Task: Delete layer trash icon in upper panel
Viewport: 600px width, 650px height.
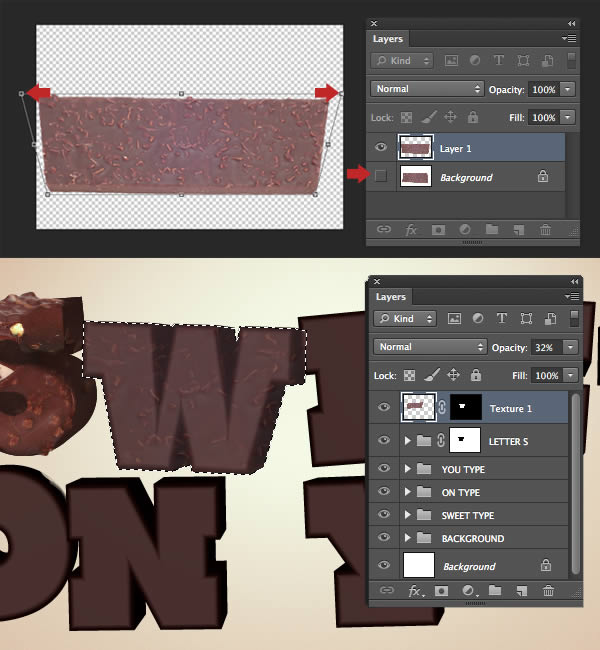Action: point(545,229)
